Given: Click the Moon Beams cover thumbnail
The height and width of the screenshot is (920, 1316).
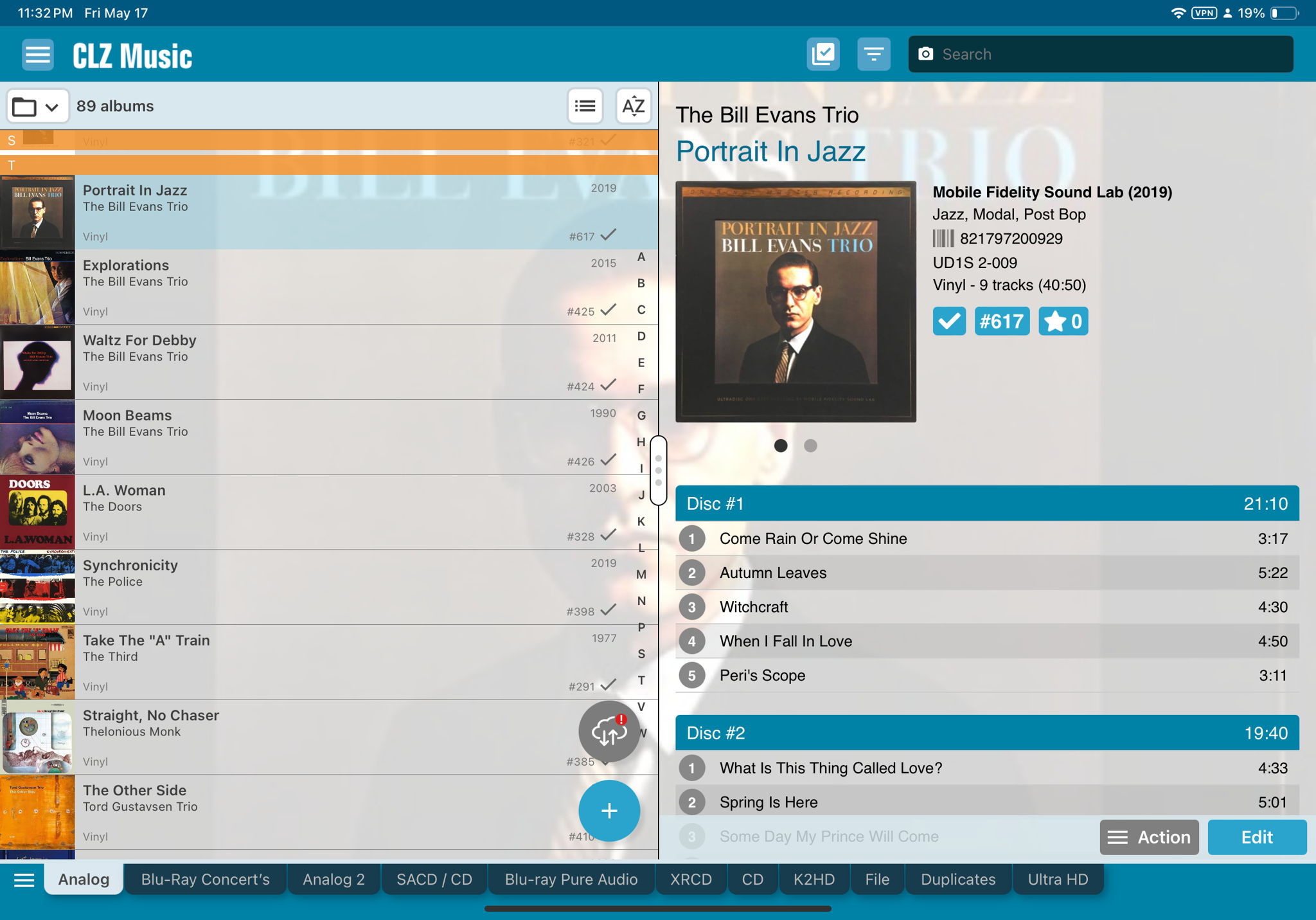Looking at the screenshot, I should click(37, 438).
